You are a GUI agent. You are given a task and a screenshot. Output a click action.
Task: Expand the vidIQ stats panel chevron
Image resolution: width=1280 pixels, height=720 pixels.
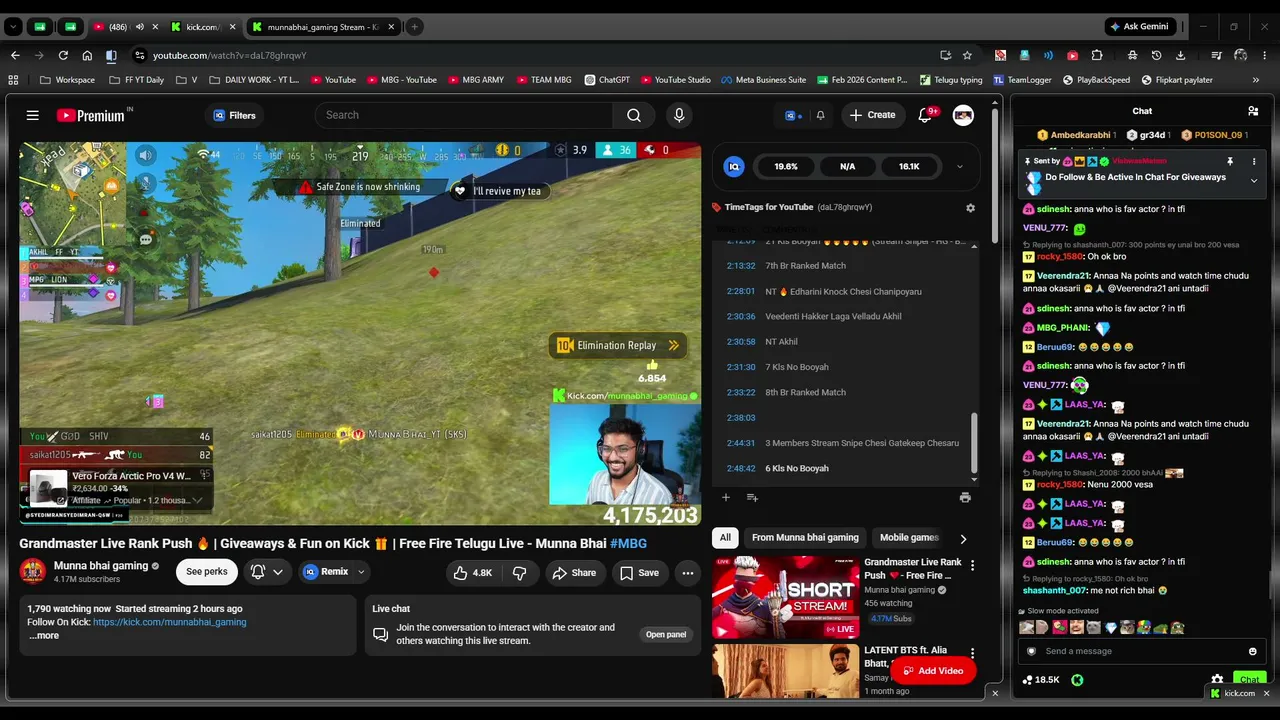(x=960, y=167)
